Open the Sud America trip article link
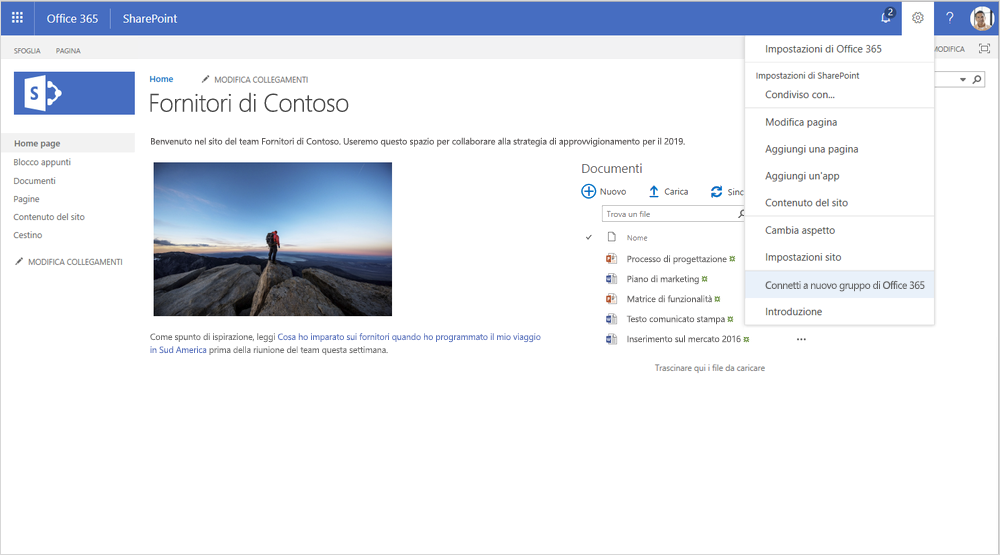Image resolution: width=1000 pixels, height=555 pixels. [x=345, y=343]
